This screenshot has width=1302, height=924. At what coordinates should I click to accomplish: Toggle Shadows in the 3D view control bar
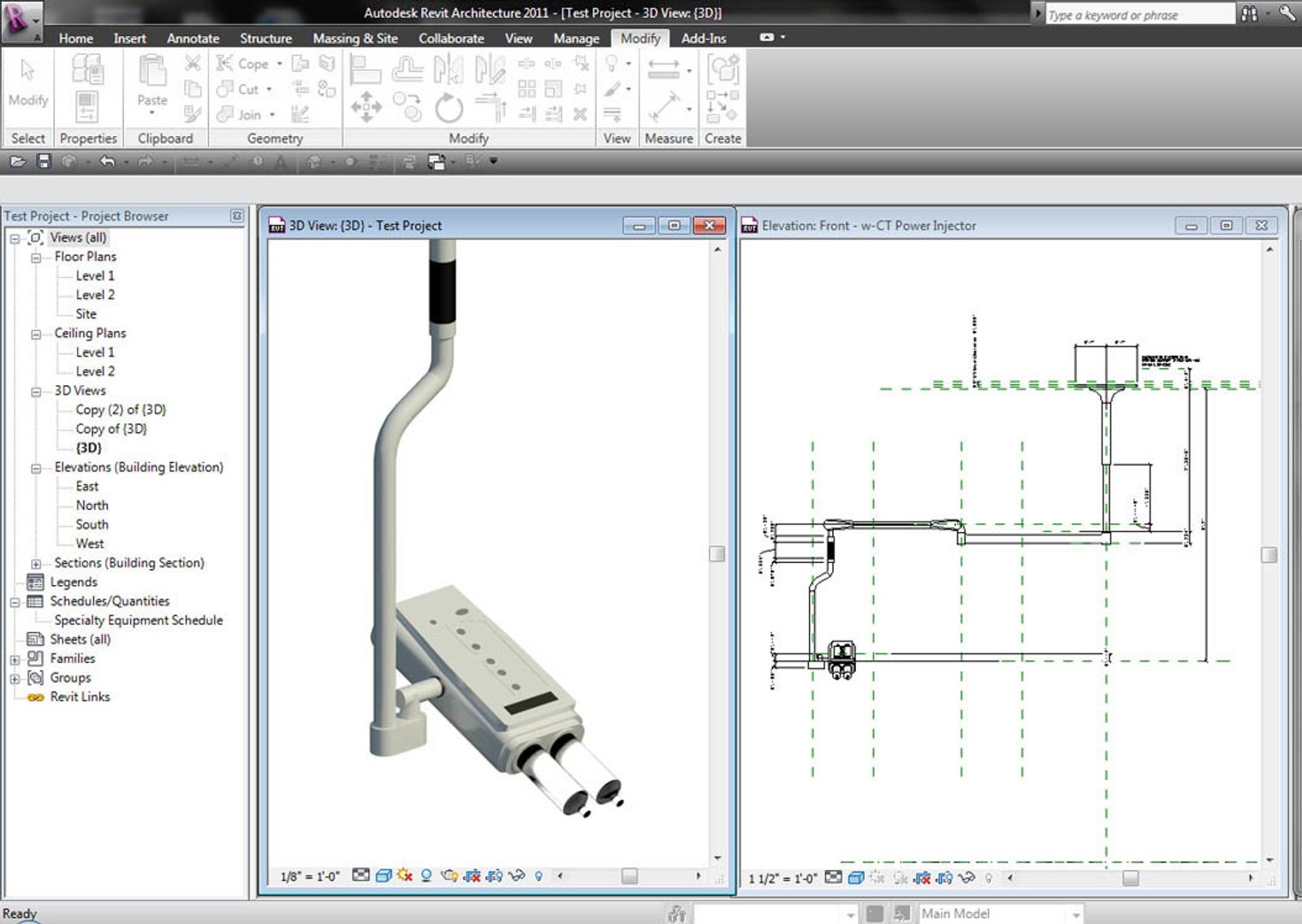(x=425, y=875)
